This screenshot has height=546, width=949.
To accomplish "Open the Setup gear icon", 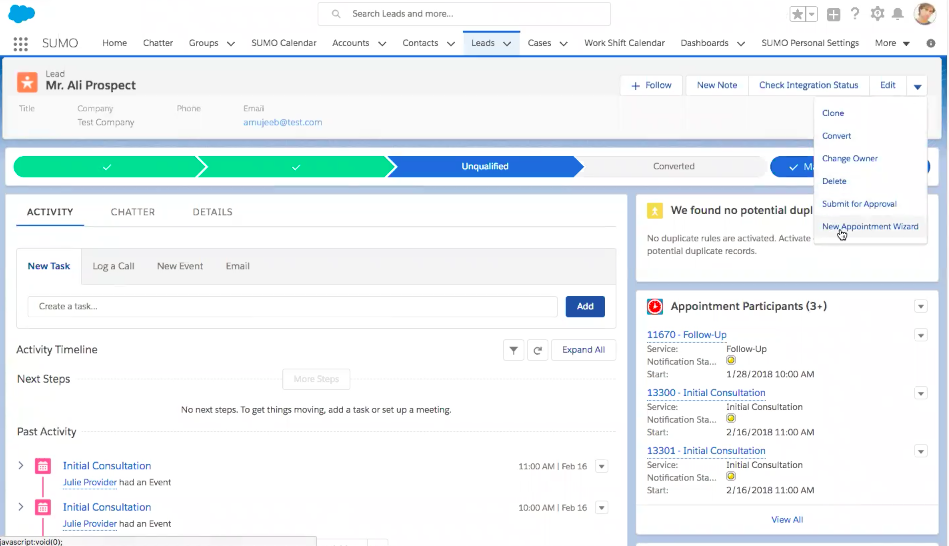I will tap(877, 13).
